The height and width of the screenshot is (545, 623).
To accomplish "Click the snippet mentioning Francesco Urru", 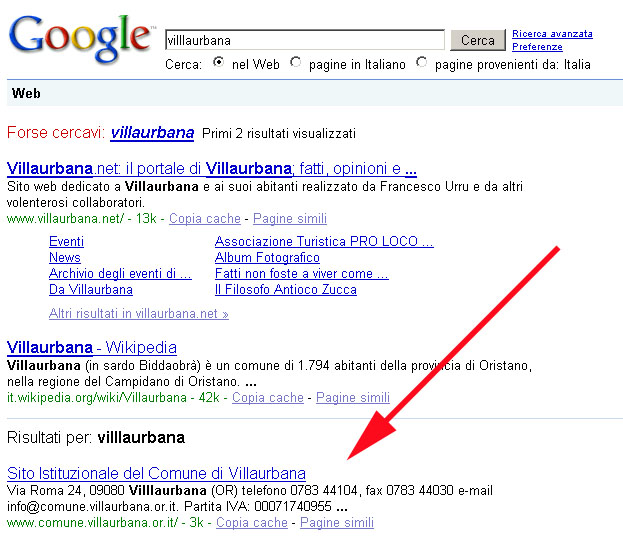I will 265,195.
